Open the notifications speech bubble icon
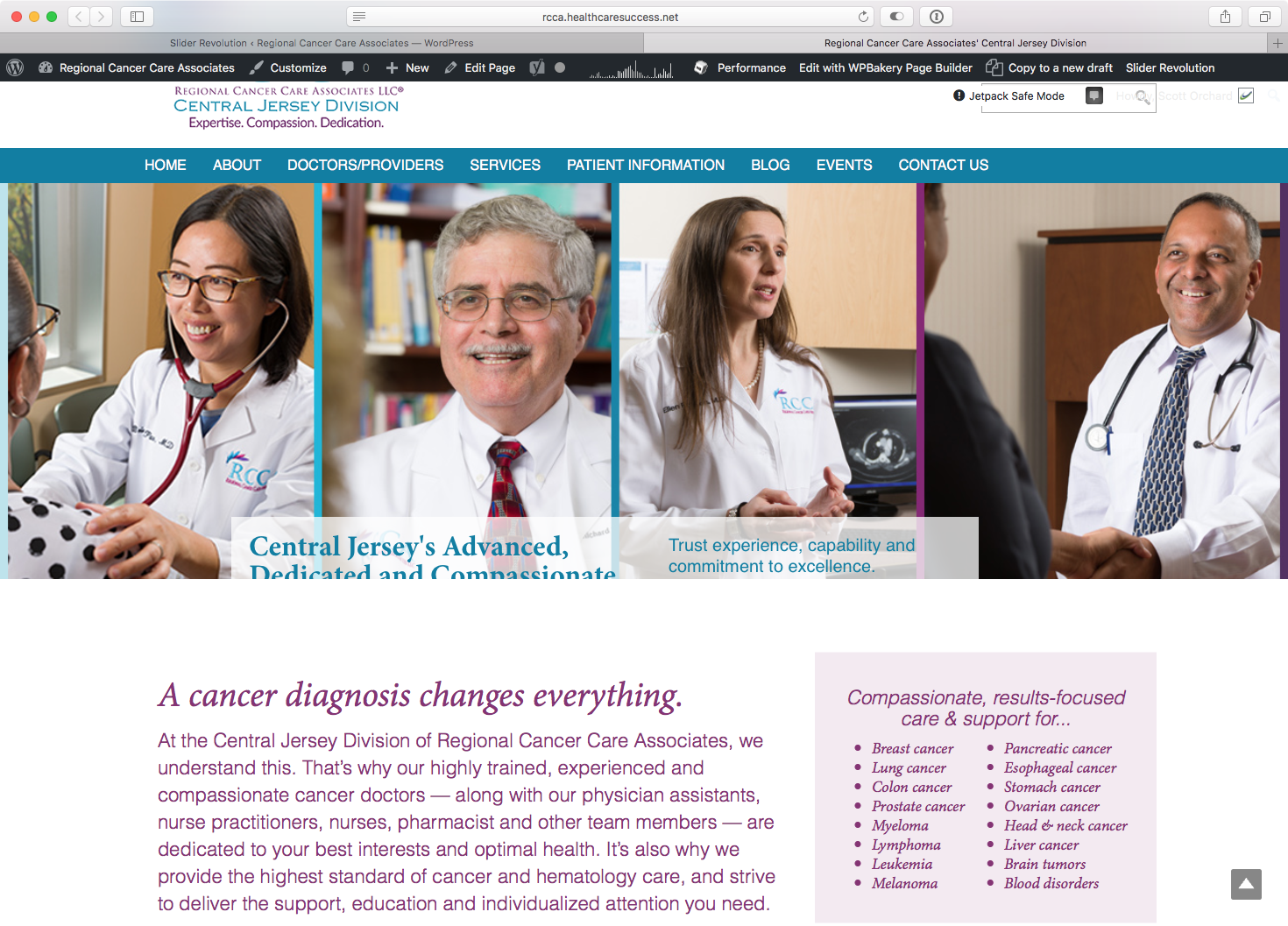This screenshot has height=926, width=1288. (x=1094, y=96)
